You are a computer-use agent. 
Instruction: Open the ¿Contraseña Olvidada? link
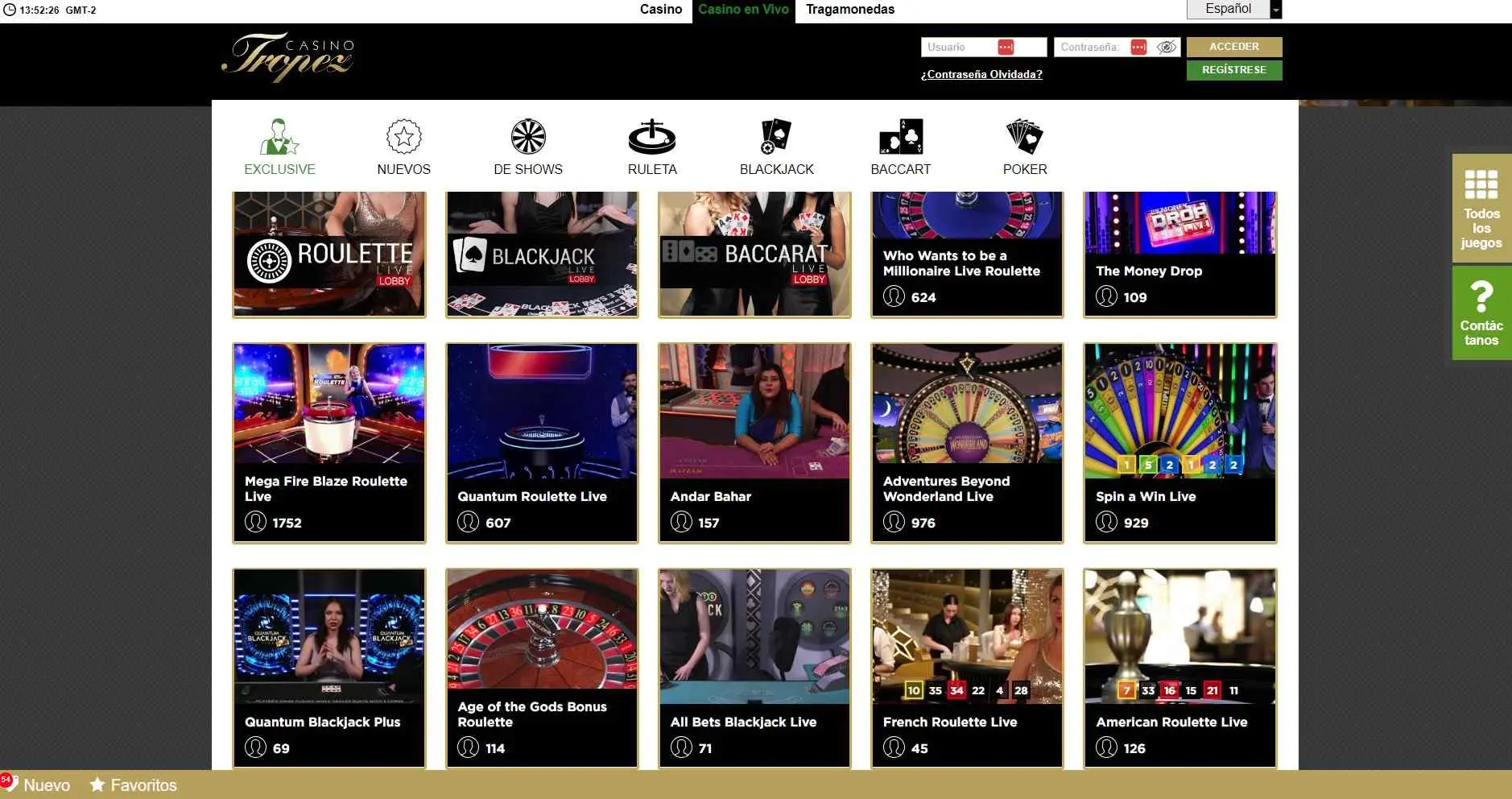coord(982,74)
